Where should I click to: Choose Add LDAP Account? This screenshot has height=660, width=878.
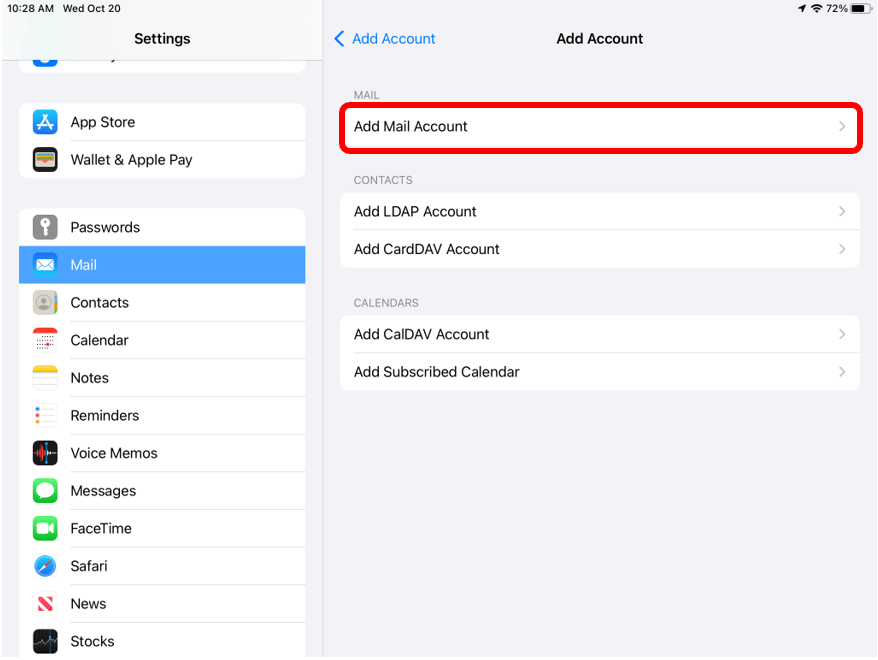tap(600, 212)
